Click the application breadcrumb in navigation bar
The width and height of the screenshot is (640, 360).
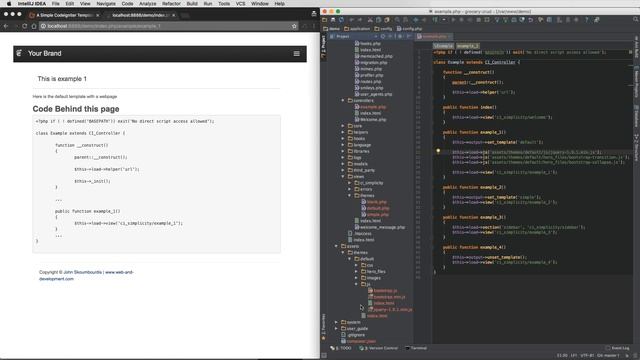click(x=357, y=29)
